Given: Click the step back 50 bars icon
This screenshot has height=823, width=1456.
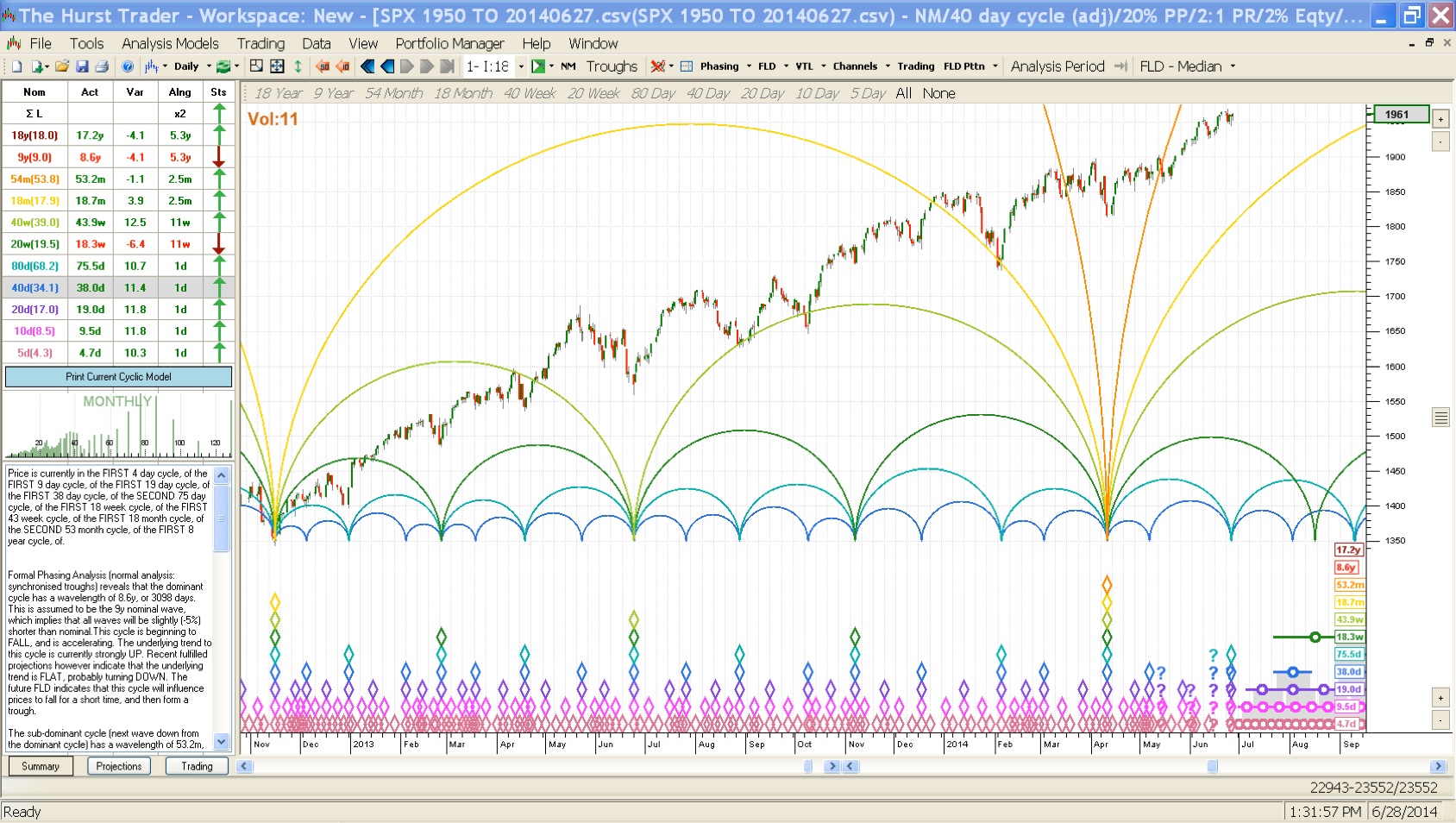Looking at the screenshot, I should click(x=323, y=66).
